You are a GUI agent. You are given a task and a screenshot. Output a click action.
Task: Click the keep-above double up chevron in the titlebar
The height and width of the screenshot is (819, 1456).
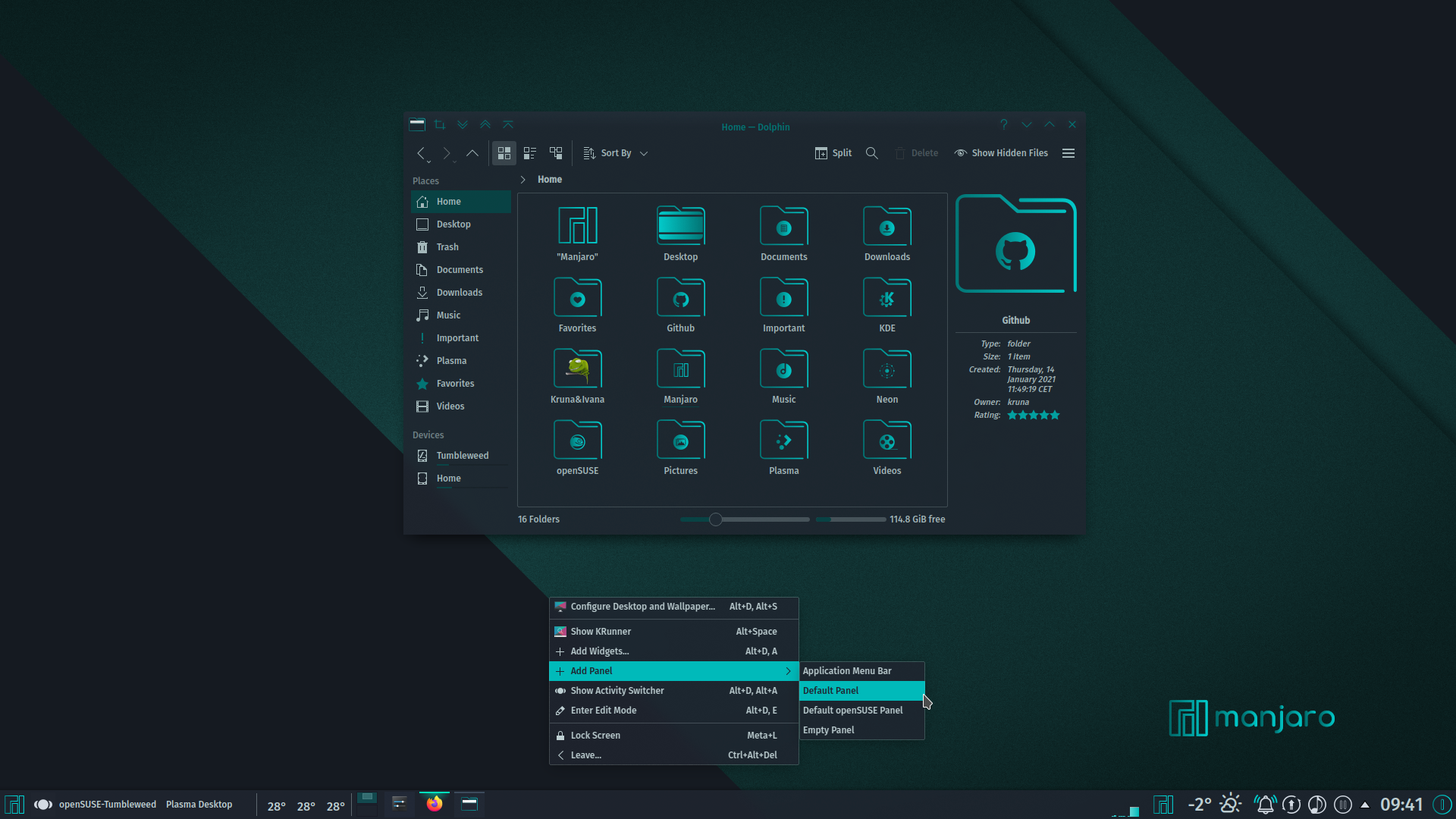click(485, 124)
